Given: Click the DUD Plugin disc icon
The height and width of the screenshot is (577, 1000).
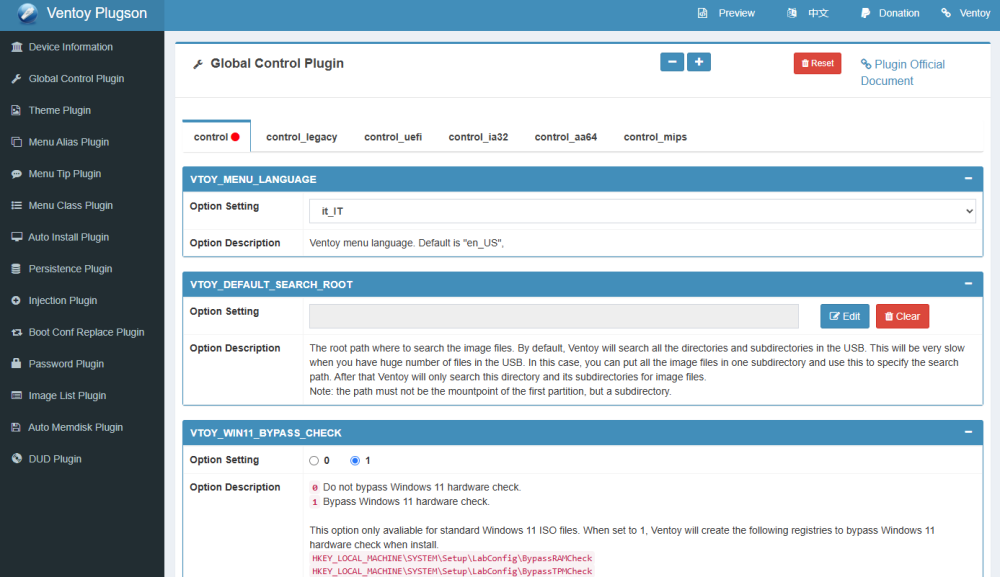Looking at the screenshot, I should click(17, 458).
